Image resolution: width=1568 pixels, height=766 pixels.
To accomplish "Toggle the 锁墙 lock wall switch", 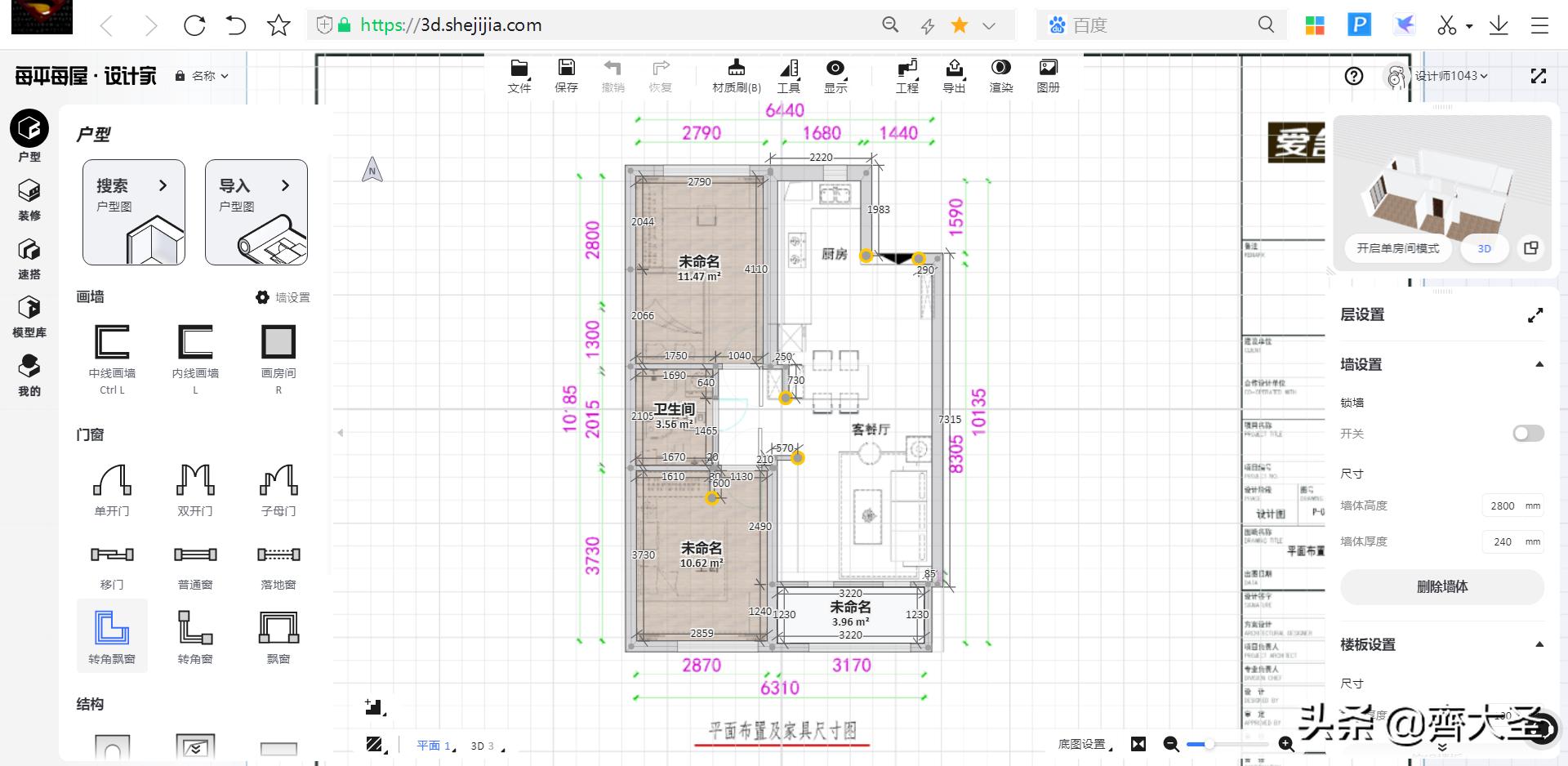I will (1527, 434).
